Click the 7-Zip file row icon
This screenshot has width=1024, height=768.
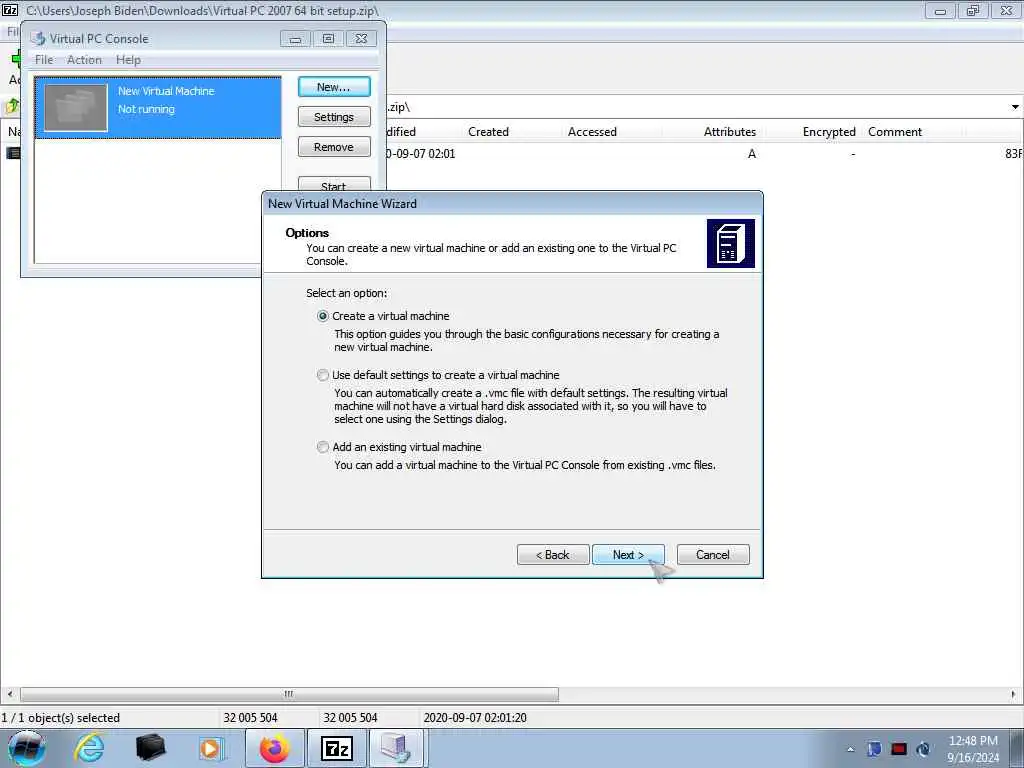(13, 153)
